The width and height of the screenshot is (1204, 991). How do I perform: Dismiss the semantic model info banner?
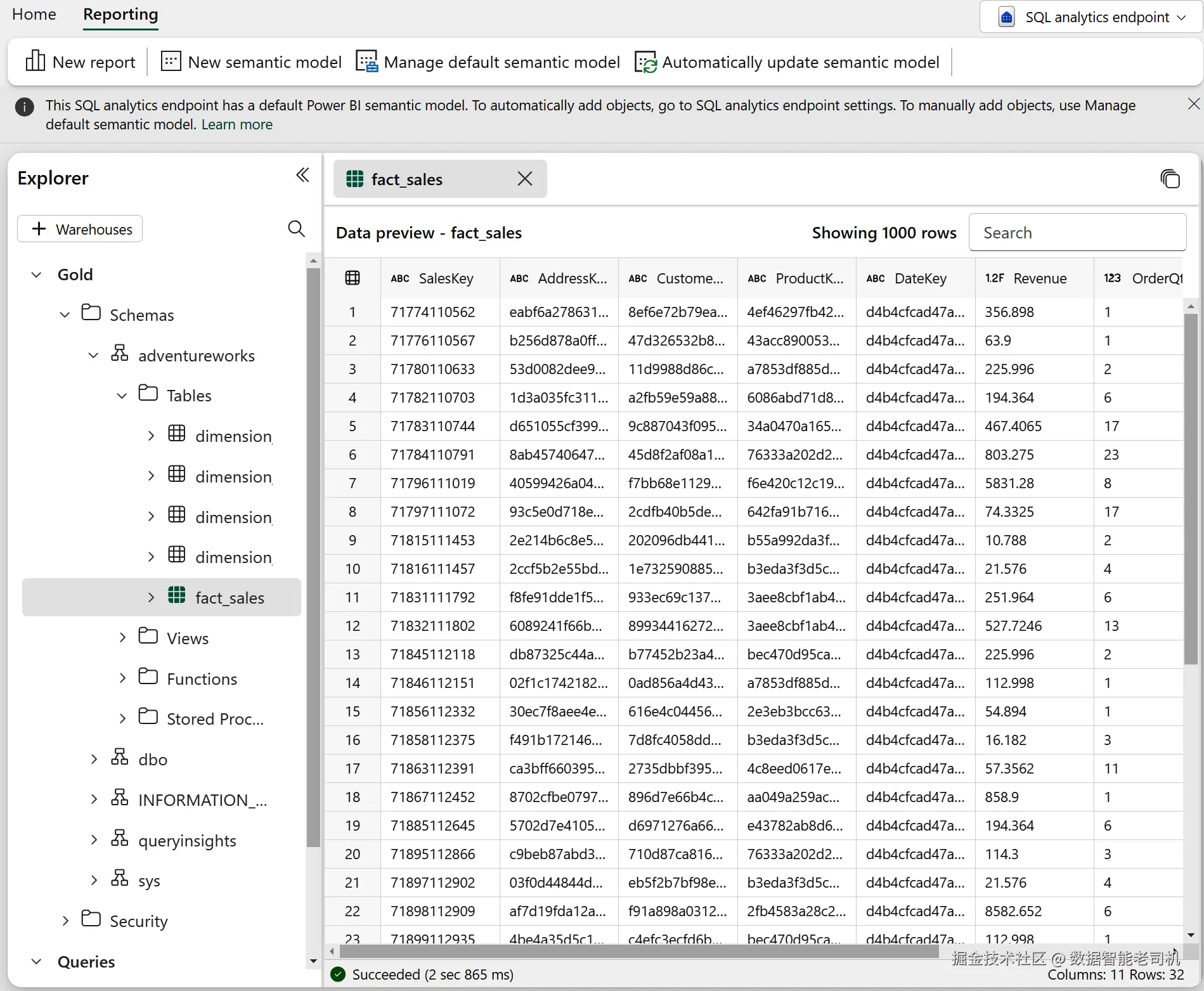[x=1193, y=104]
